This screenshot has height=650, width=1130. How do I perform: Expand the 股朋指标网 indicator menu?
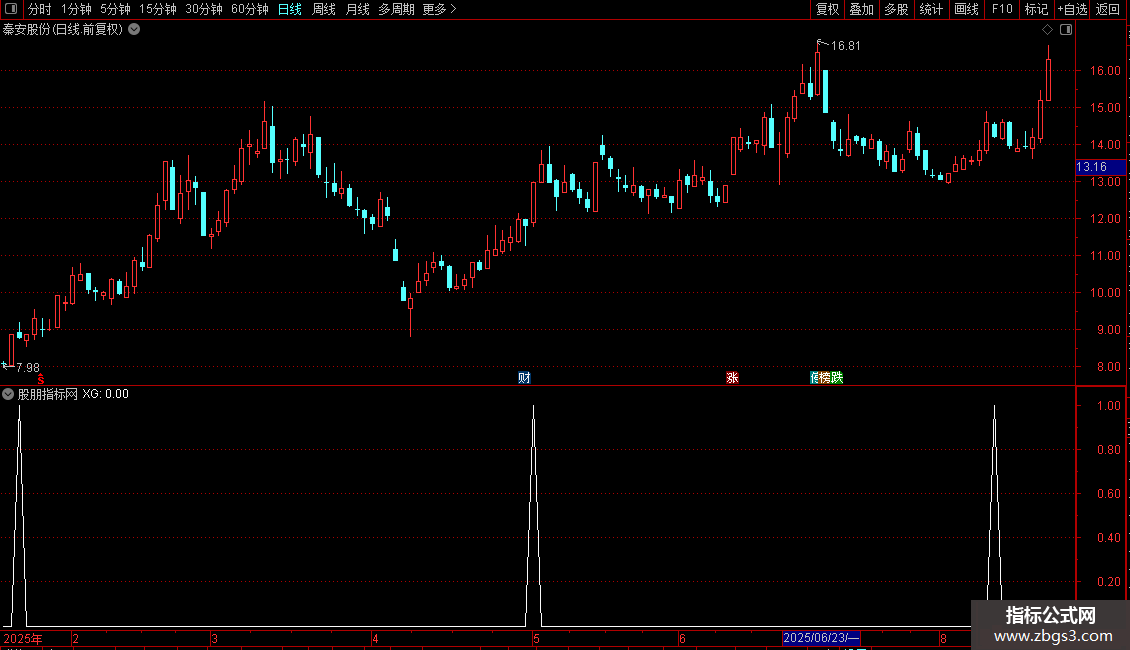[x=8, y=394]
